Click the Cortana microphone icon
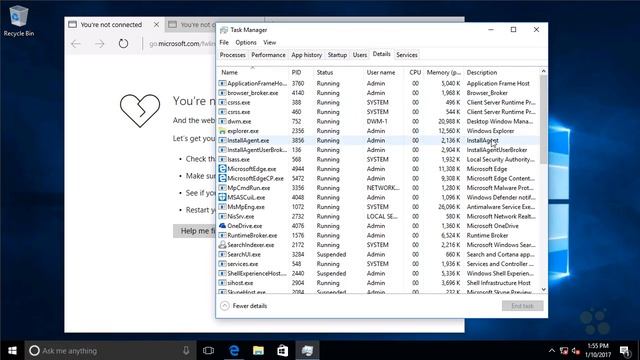 point(186,351)
